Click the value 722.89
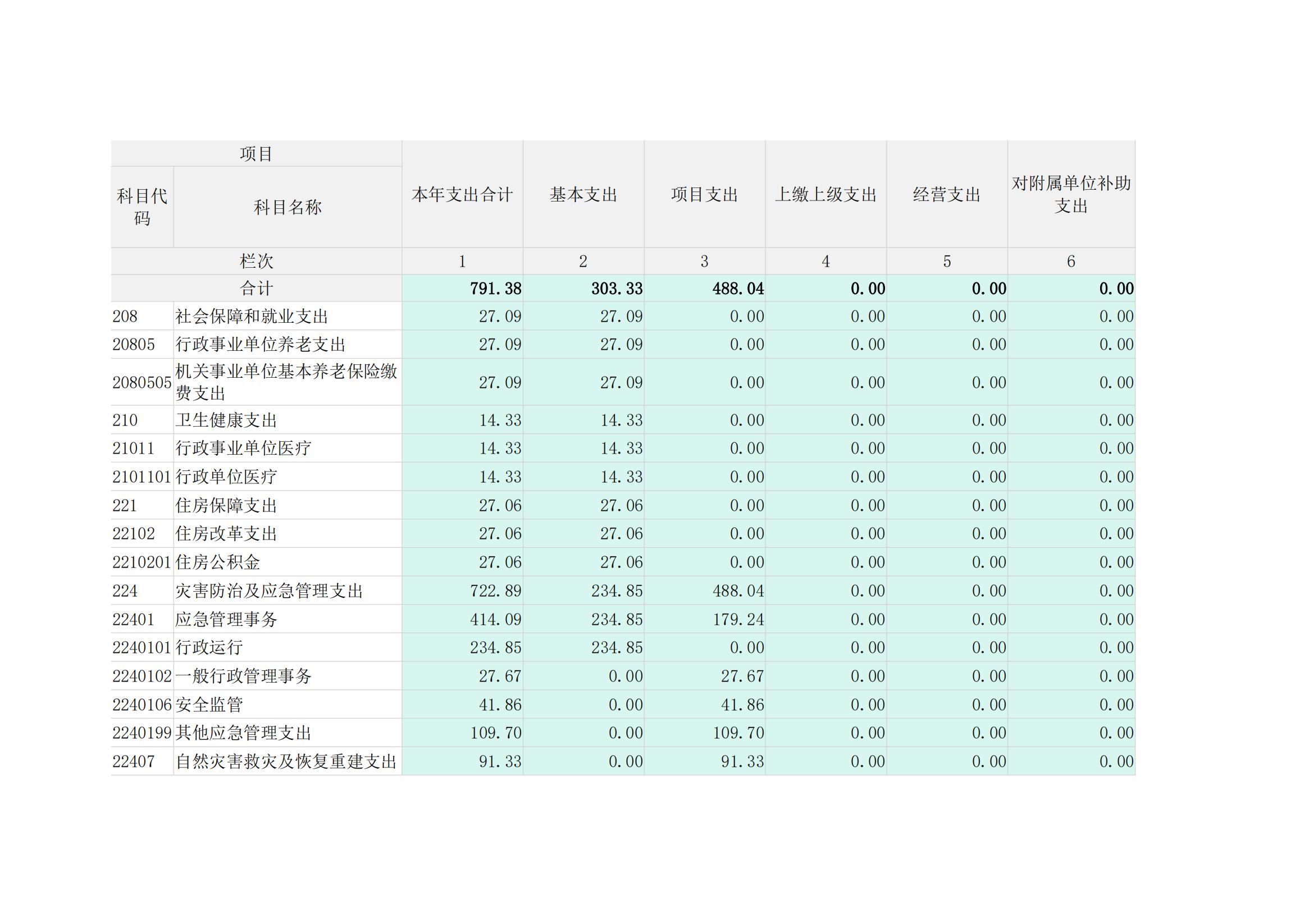Image resolution: width=1309 pixels, height=924 pixels. tap(495, 591)
